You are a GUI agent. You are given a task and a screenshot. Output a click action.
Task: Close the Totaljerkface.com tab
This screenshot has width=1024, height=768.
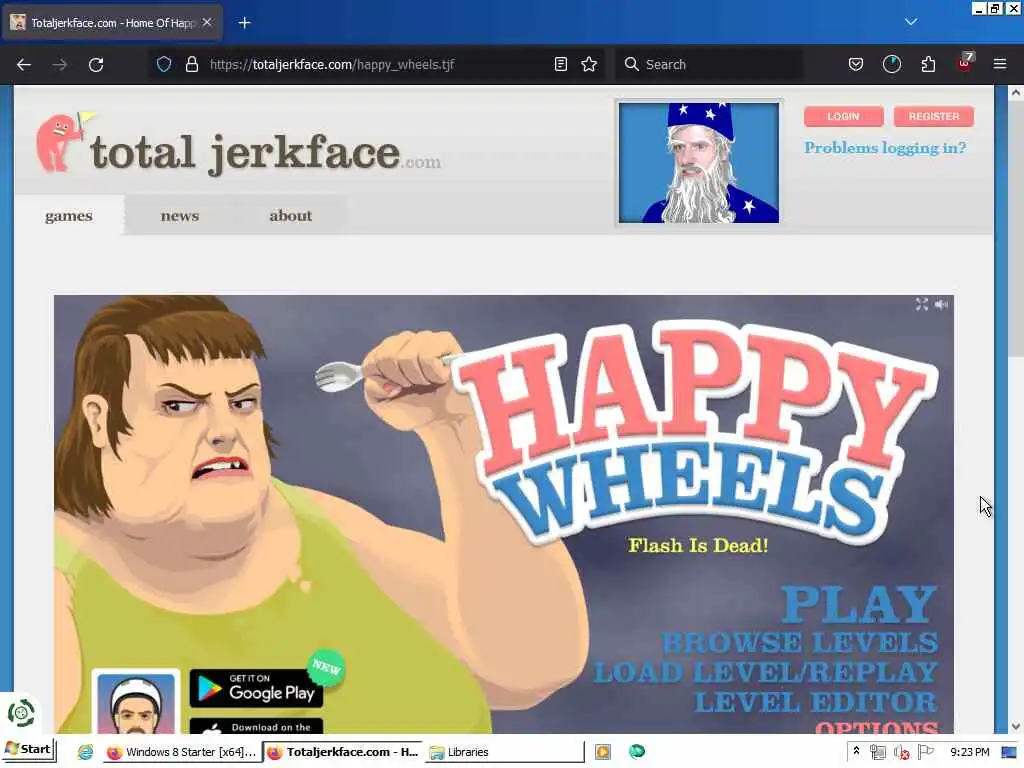tap(207, 22)
